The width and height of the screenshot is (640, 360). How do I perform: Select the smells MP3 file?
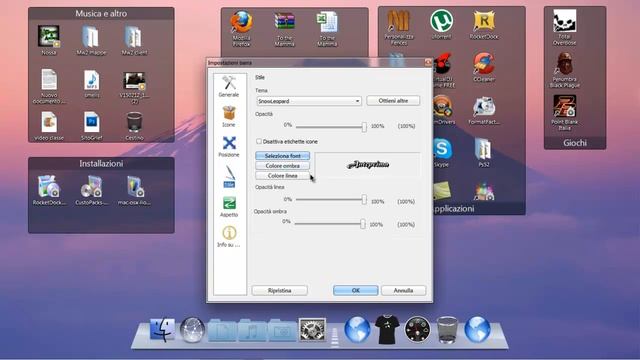pos(91,83)
